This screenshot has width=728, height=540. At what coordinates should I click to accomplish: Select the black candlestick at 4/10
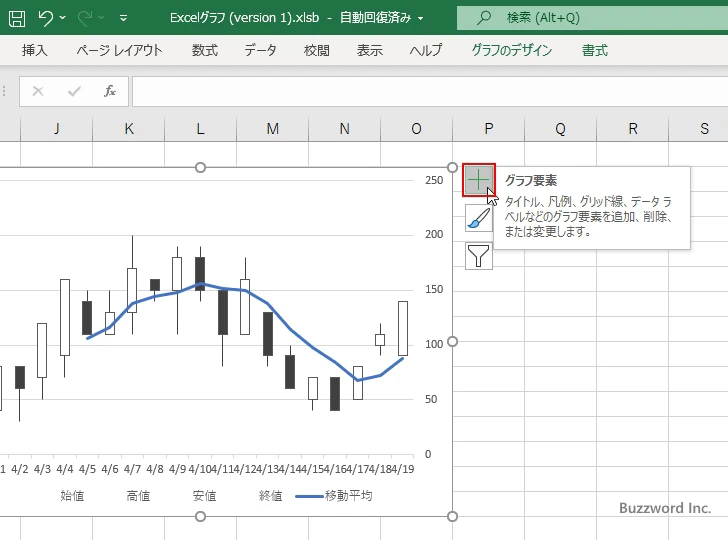point(200,274)
